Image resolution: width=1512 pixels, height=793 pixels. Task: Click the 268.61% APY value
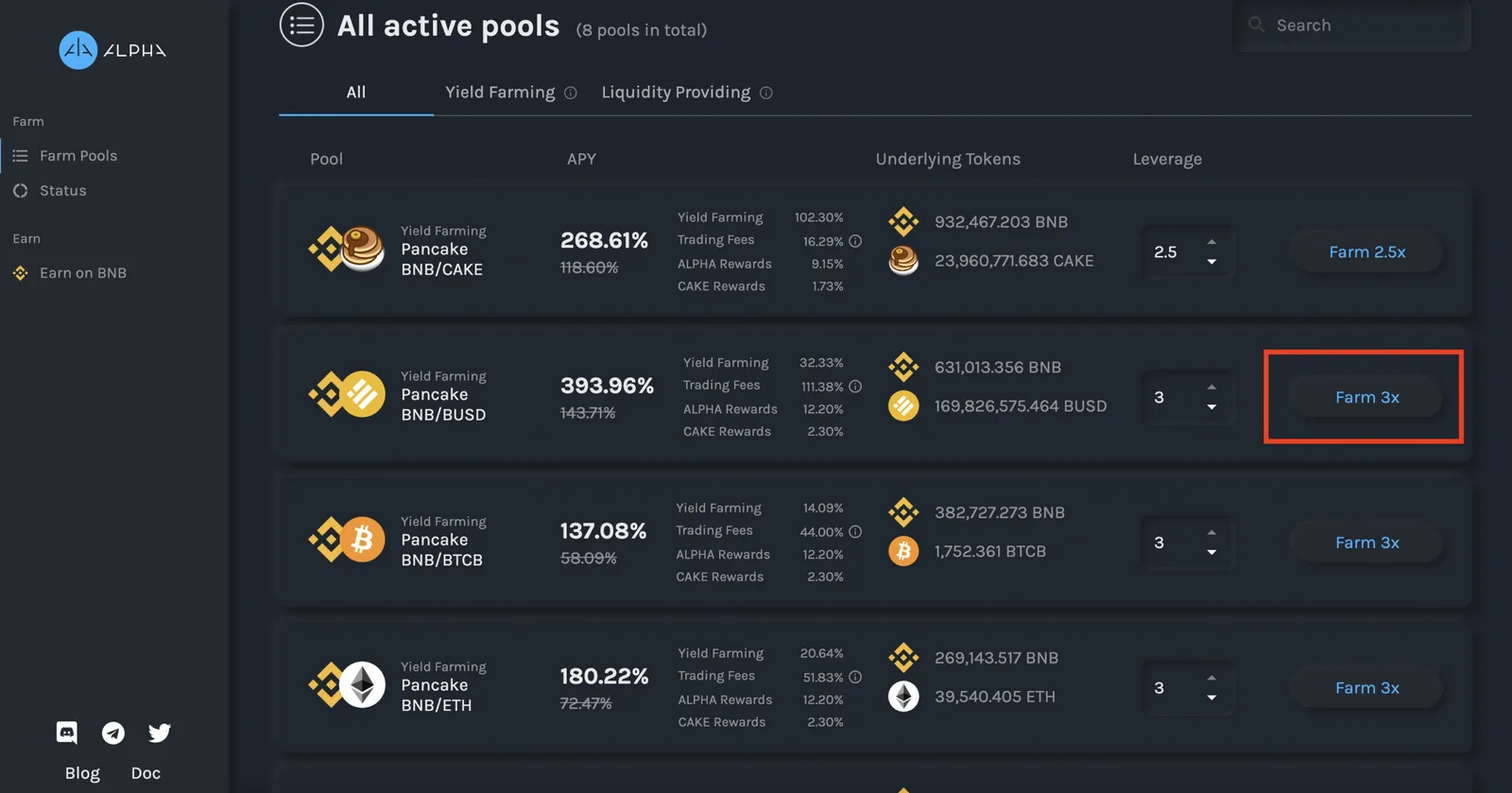coord(604,241)
